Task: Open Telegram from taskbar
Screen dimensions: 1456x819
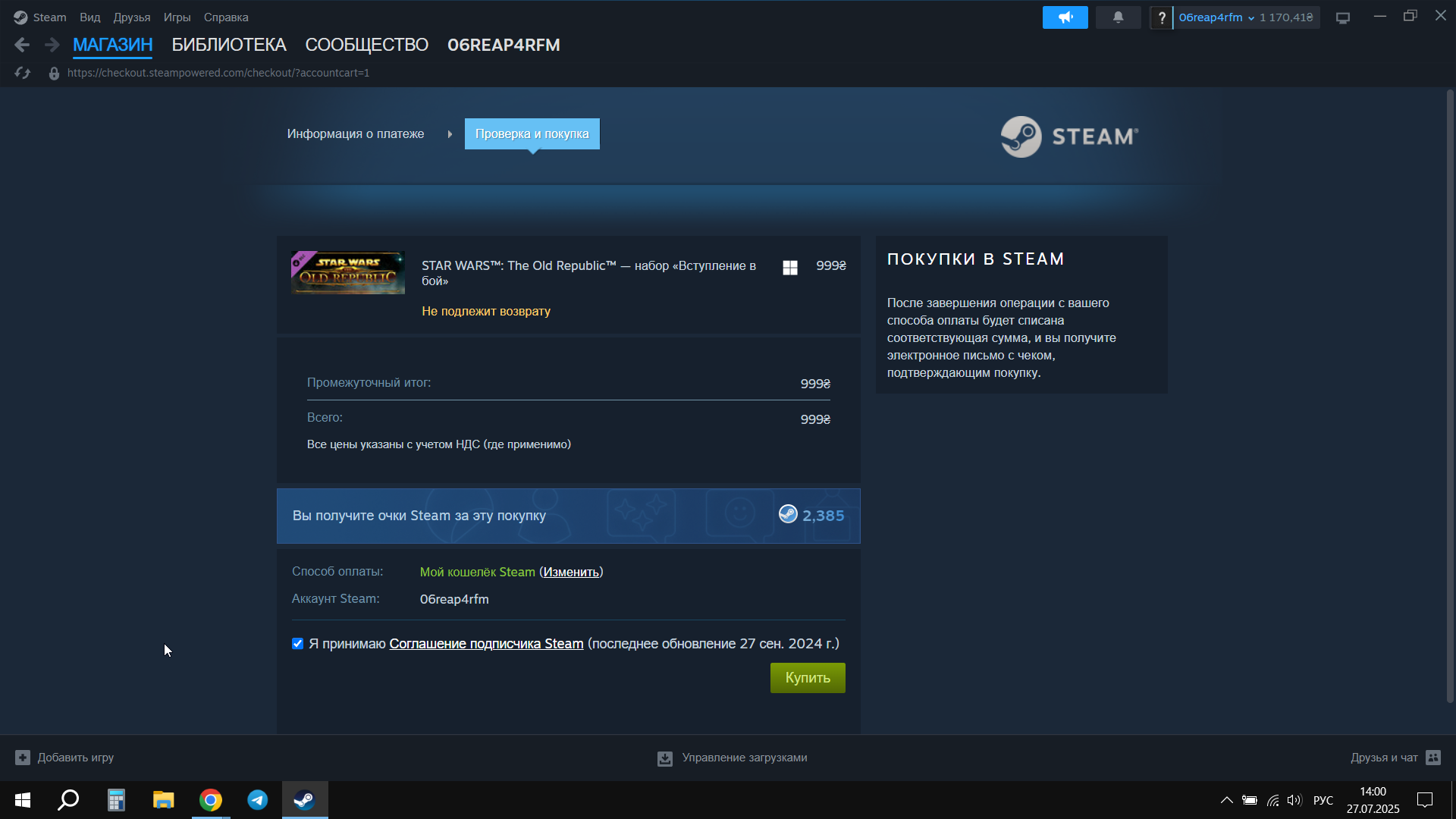Action: [x=258, y=800]
